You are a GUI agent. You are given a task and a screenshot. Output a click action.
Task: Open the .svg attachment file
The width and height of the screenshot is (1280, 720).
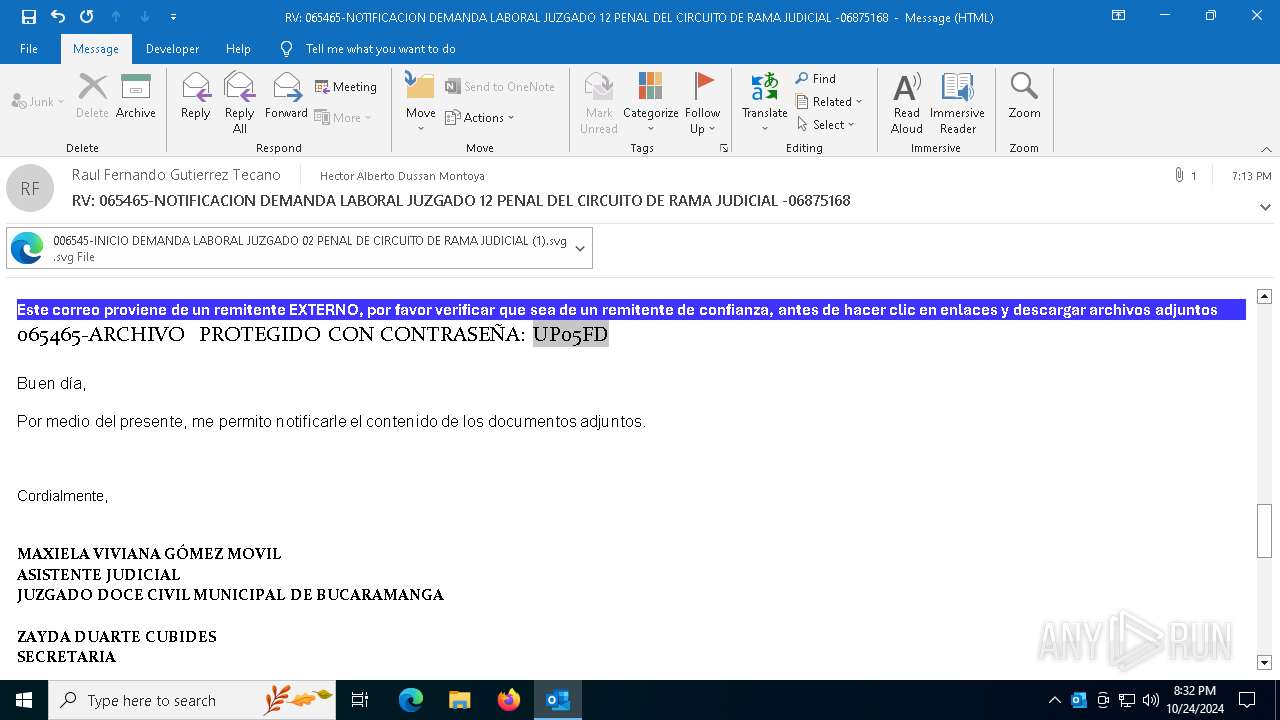290,248
